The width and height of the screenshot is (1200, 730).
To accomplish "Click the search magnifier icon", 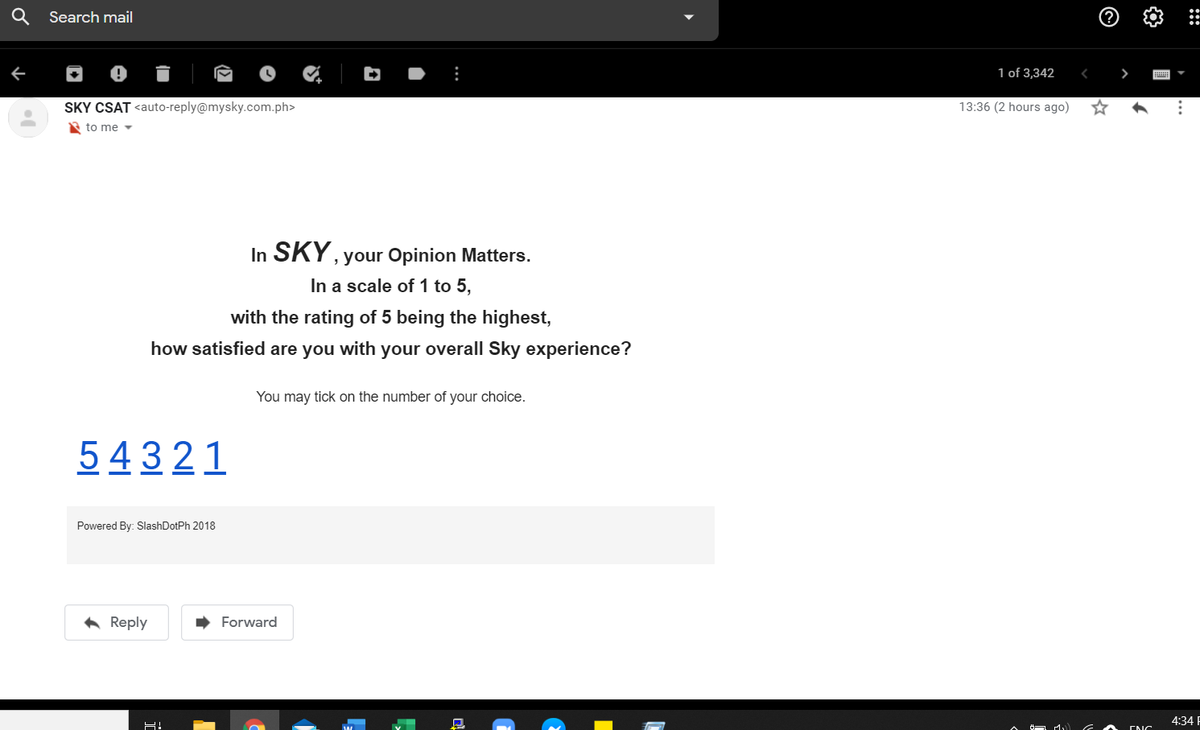I will tap(19, 17).
